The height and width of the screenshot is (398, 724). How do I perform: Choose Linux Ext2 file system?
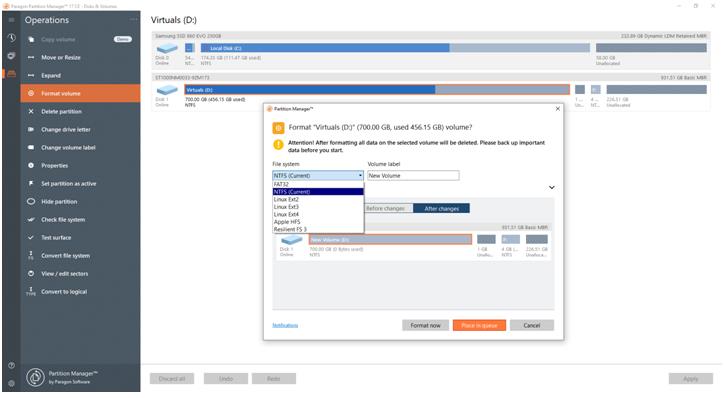coord(318,199)
